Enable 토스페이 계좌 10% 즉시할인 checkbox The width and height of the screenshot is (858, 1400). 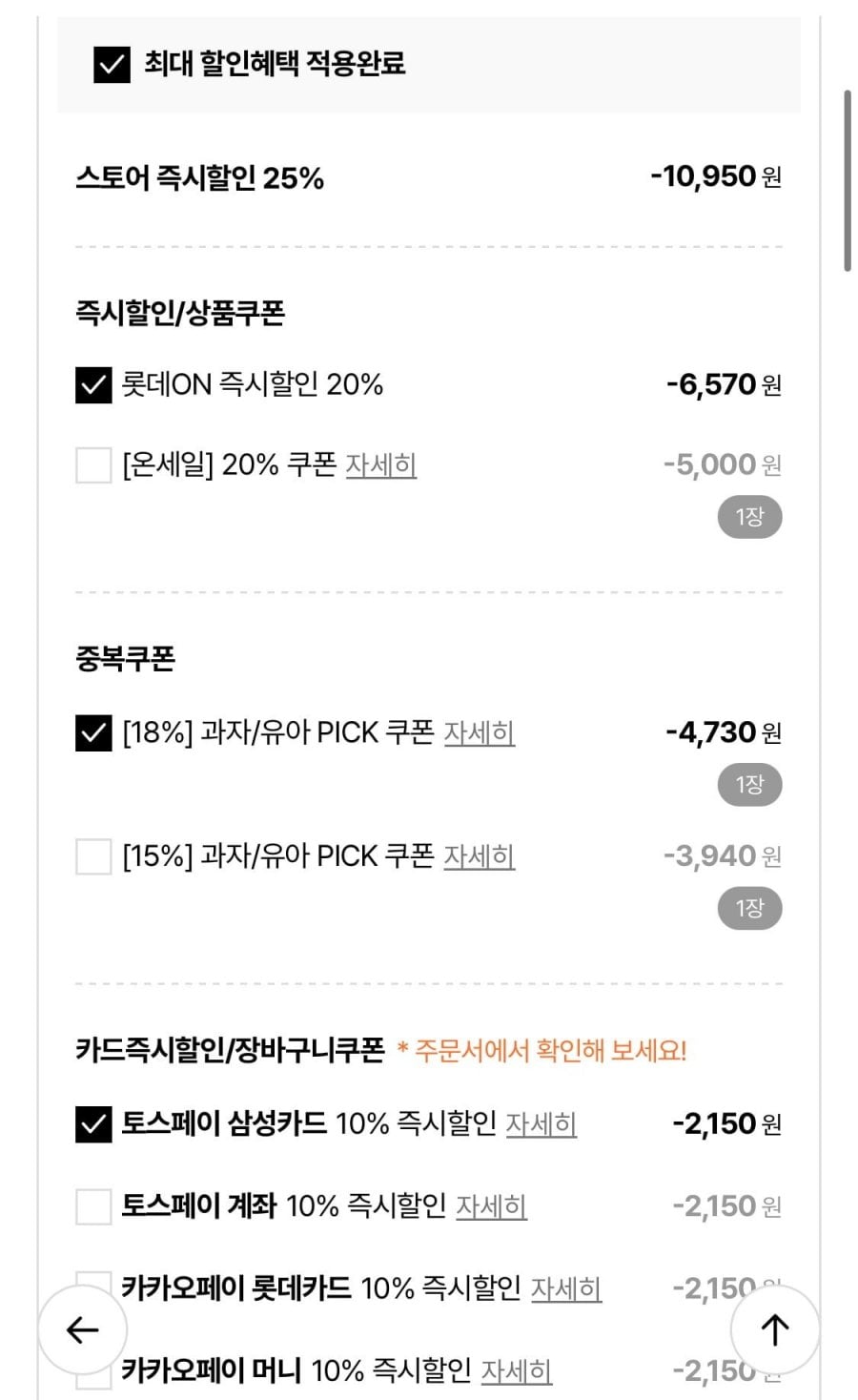point(93,1206)
